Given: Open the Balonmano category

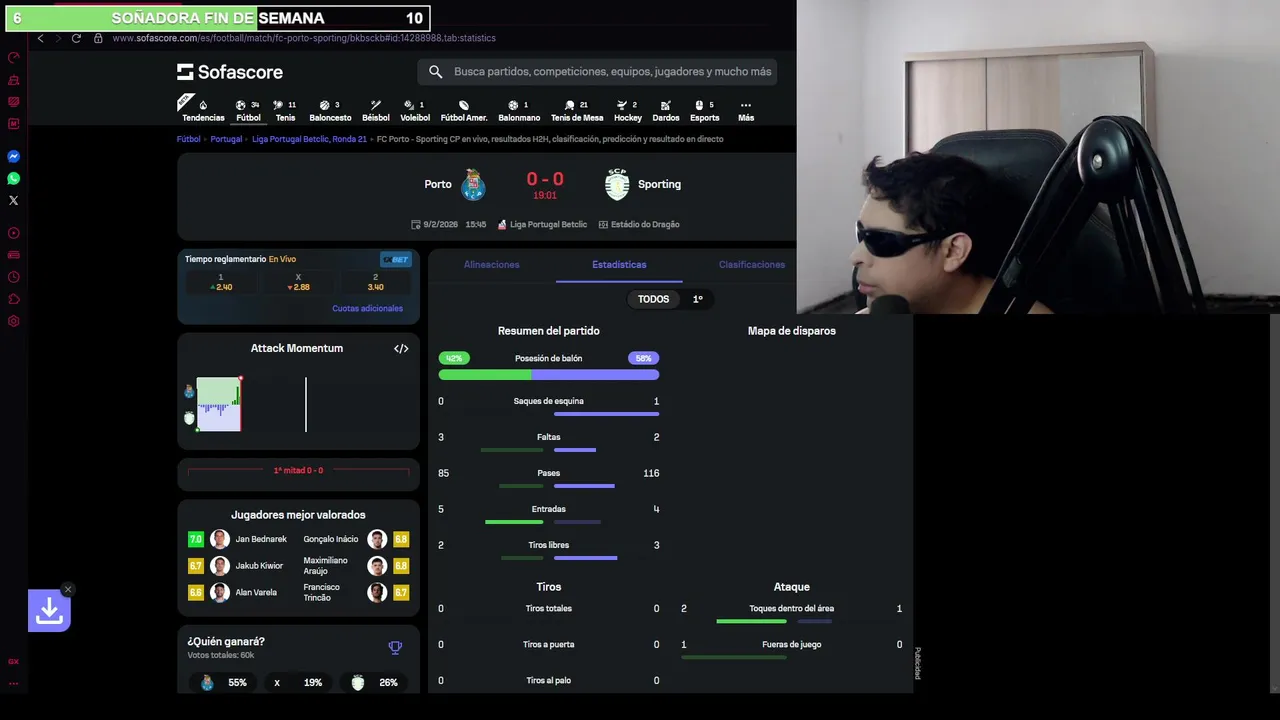Looking at the screenshot, I should [x=519, y=110].
